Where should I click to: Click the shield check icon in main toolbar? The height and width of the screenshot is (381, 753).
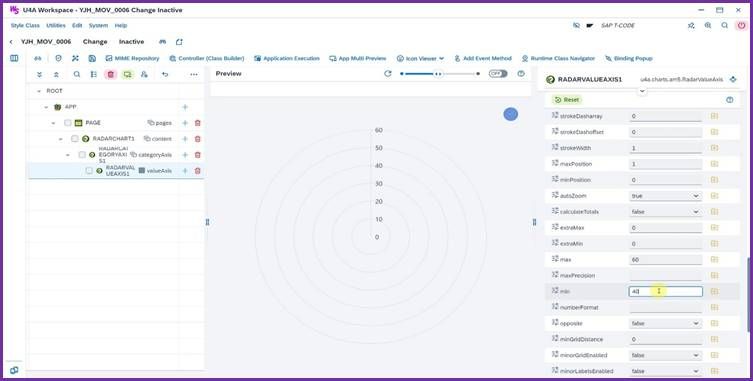click(59, 58)
